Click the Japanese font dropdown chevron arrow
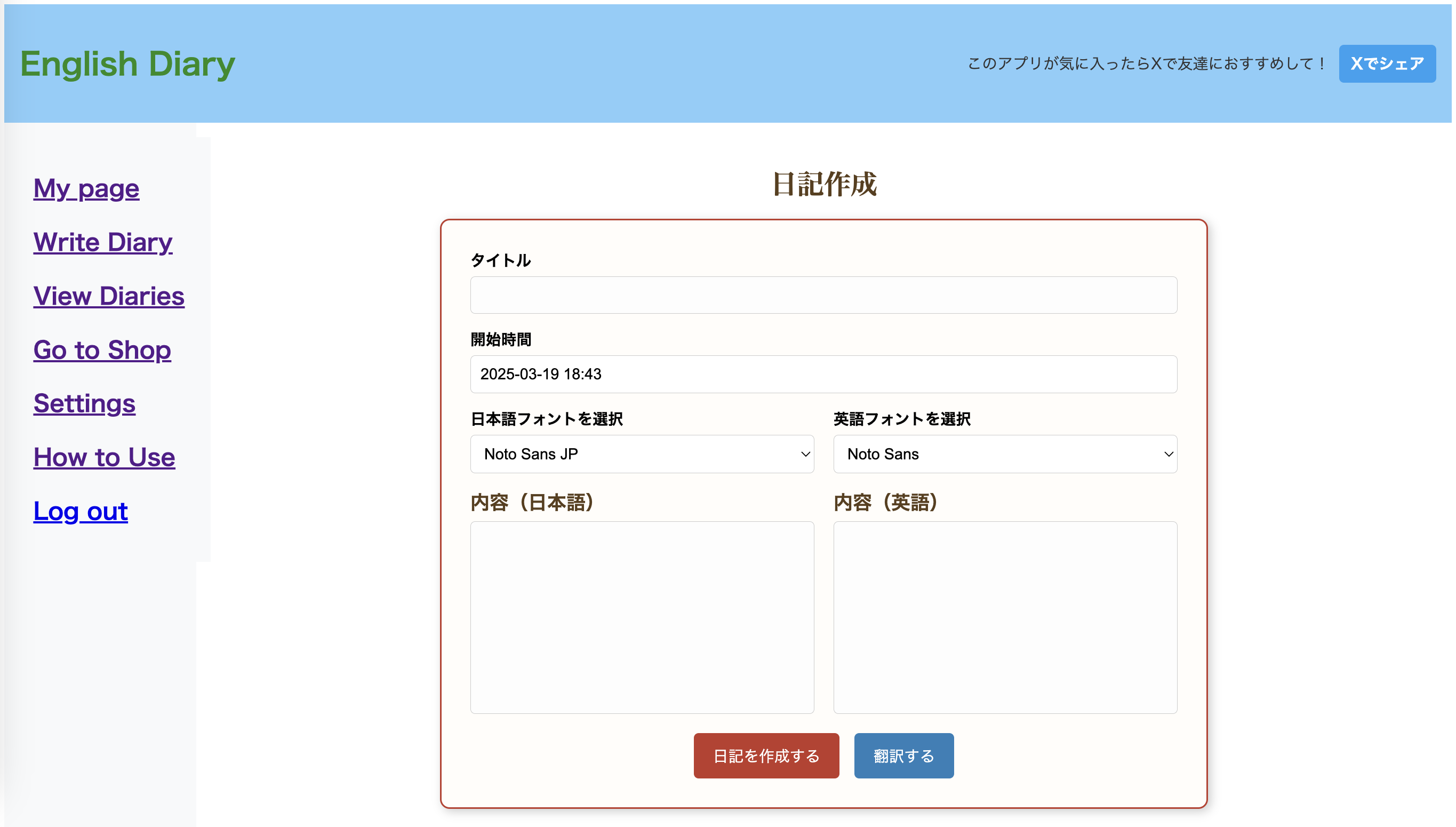The height and width of the screenshot is (827, 1456). (805, 455)
